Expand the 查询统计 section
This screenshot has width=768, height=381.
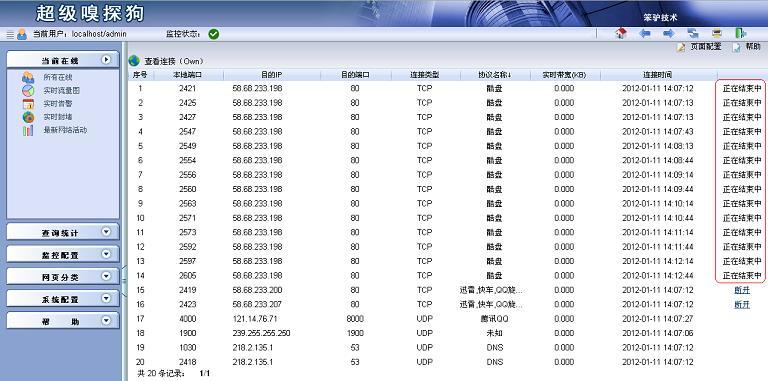pos(106,232)
